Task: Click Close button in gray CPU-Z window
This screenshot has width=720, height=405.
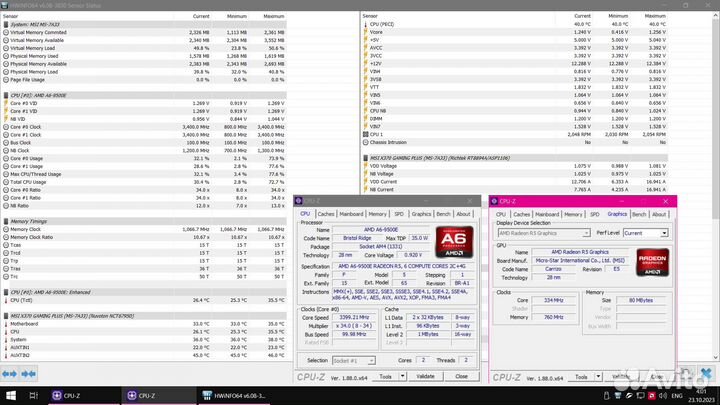Action: point(461,376)
